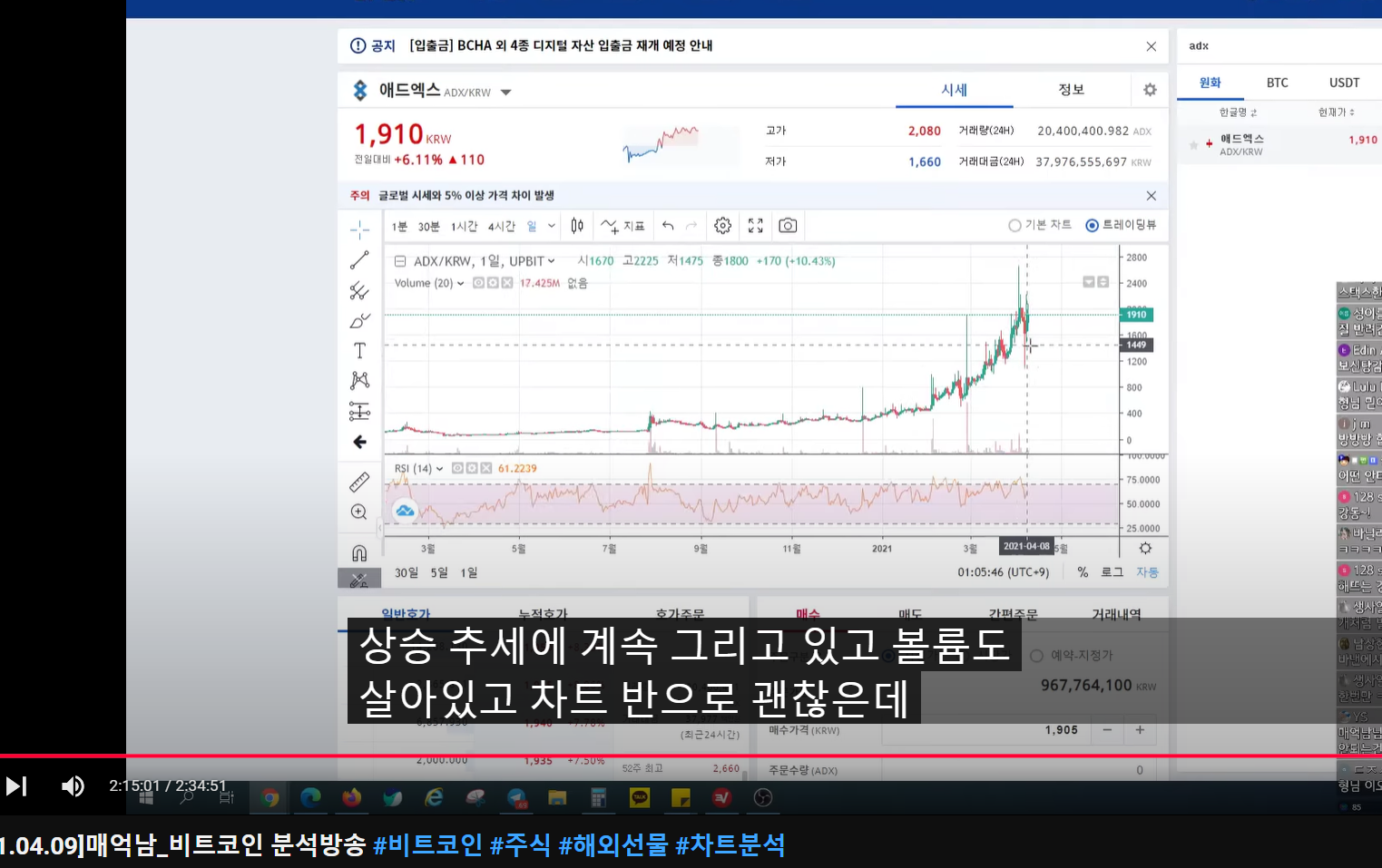Skip to next video with player button
1382x868 pixels.
pyautogui.click(x=15, y=786)
